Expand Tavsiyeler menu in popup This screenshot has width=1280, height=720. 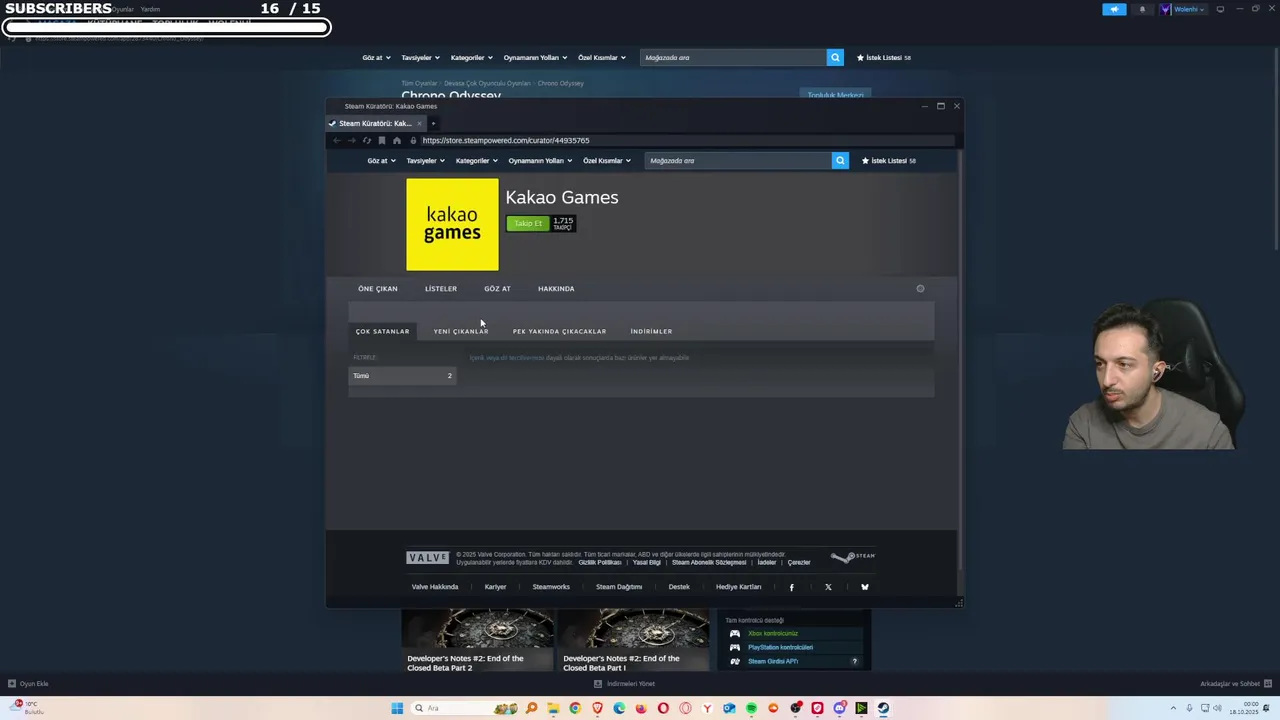point(425,160)
